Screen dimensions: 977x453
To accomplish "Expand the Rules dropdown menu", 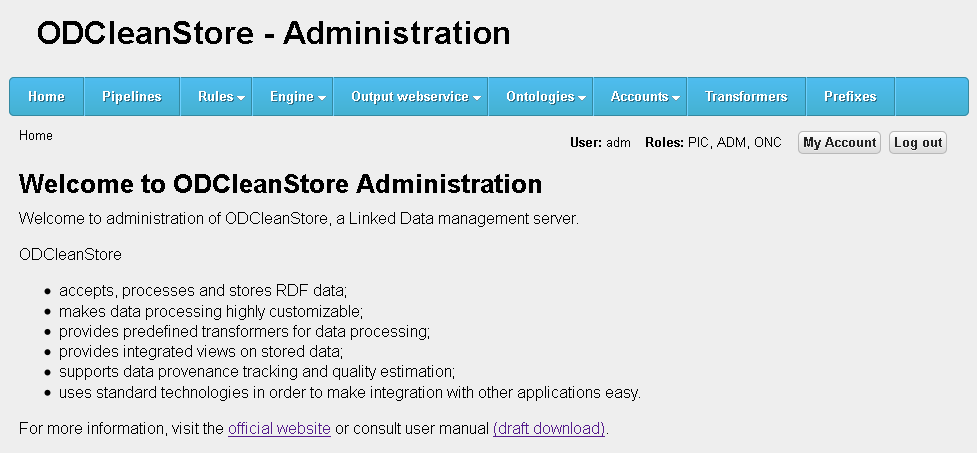I will pyautogui.click(x=221, y=97).
